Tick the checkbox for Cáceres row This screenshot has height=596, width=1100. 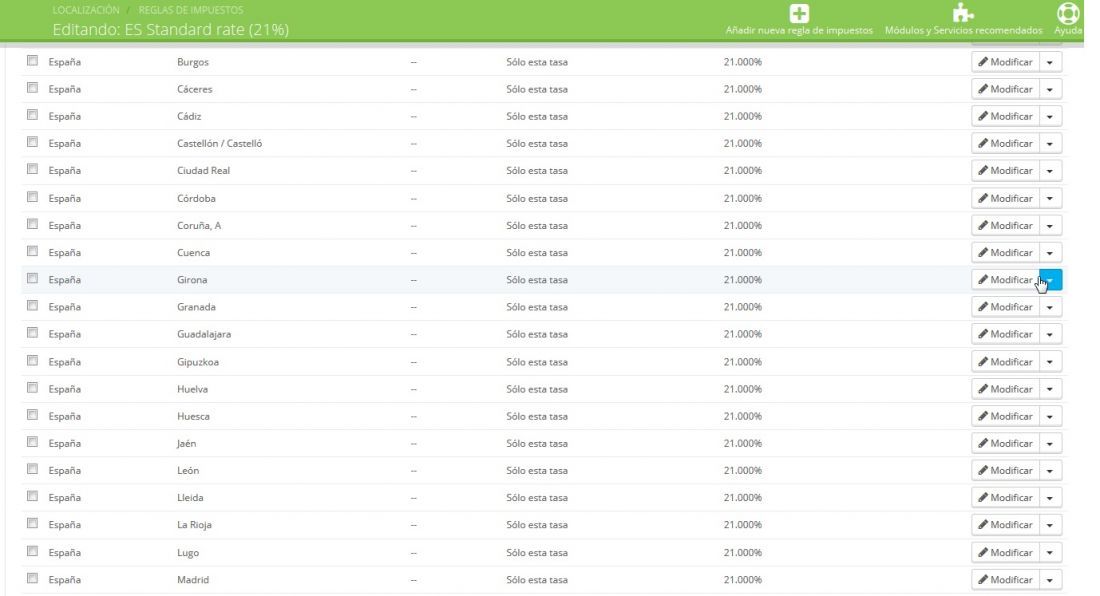(x=32, y=88)
